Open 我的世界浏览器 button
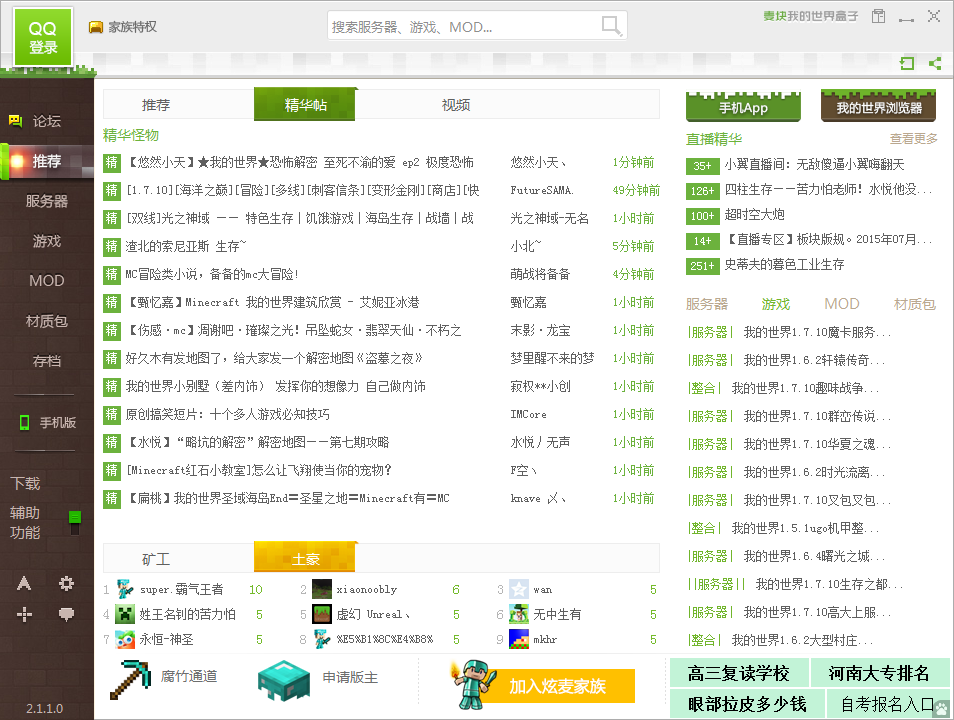 coord(879,107)
